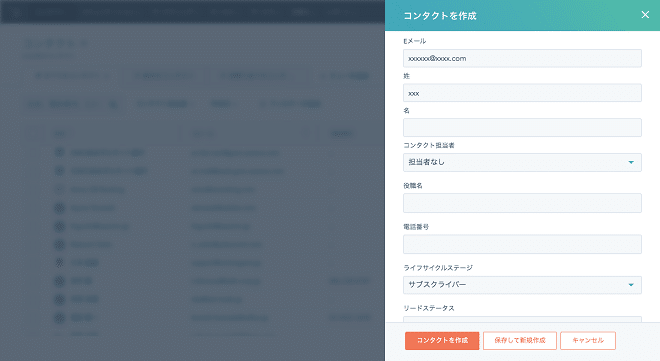This screenshot has width=660, height=361.
Task: Click the arrow icon in 担当者なし selector
Action: (631, 162)
